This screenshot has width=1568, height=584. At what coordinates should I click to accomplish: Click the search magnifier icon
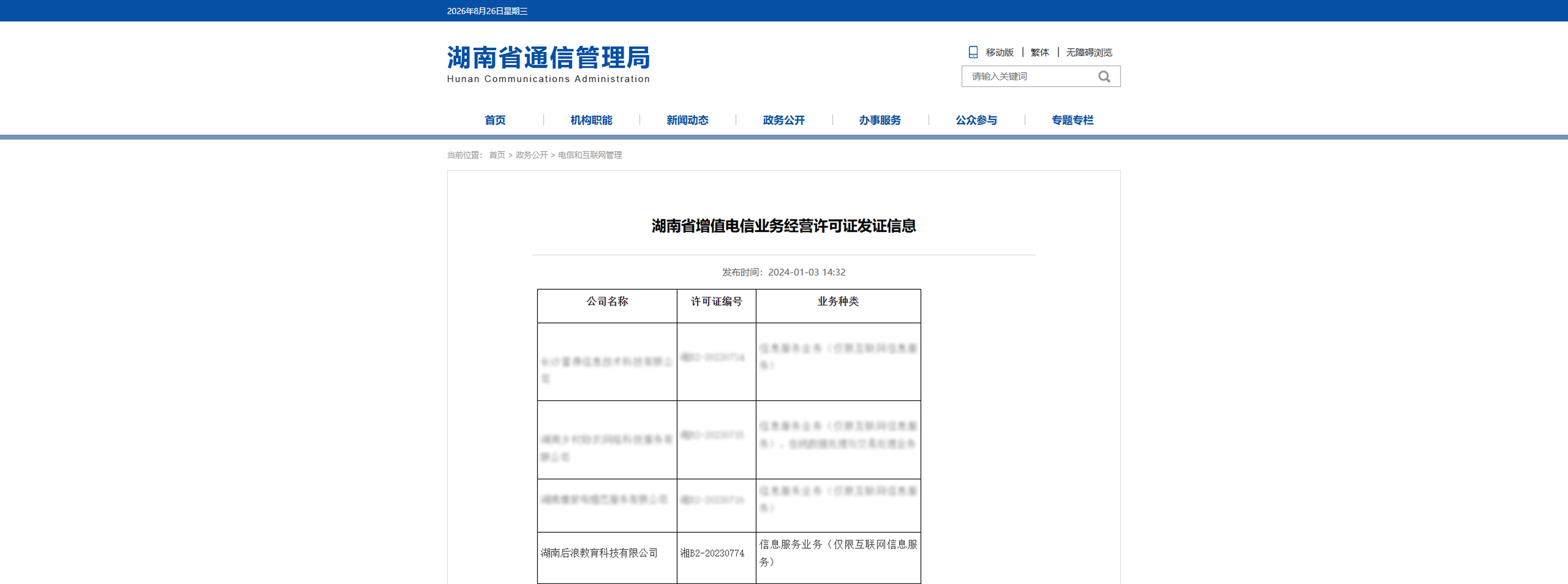point(1103,77)
